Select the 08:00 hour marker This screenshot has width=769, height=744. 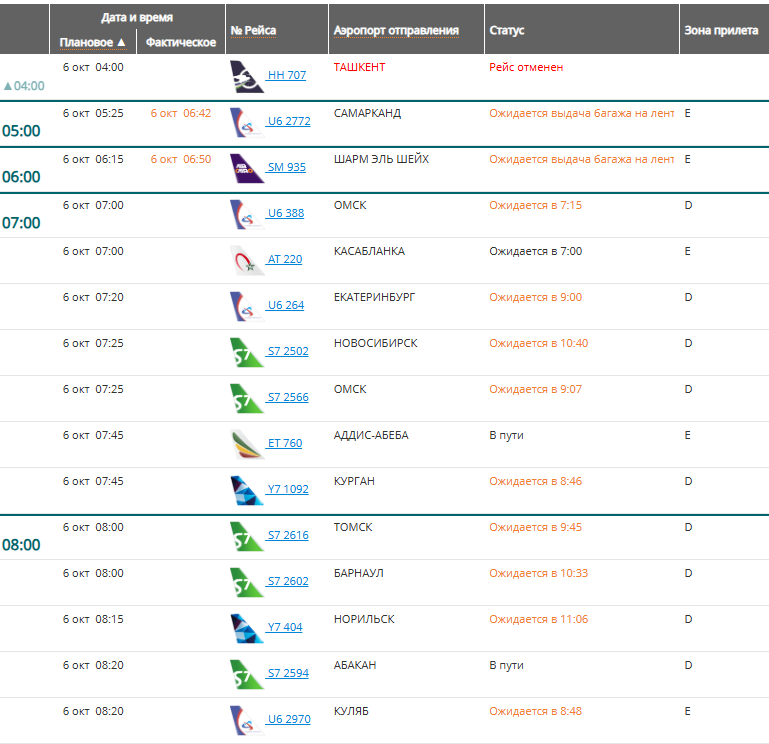21,545
